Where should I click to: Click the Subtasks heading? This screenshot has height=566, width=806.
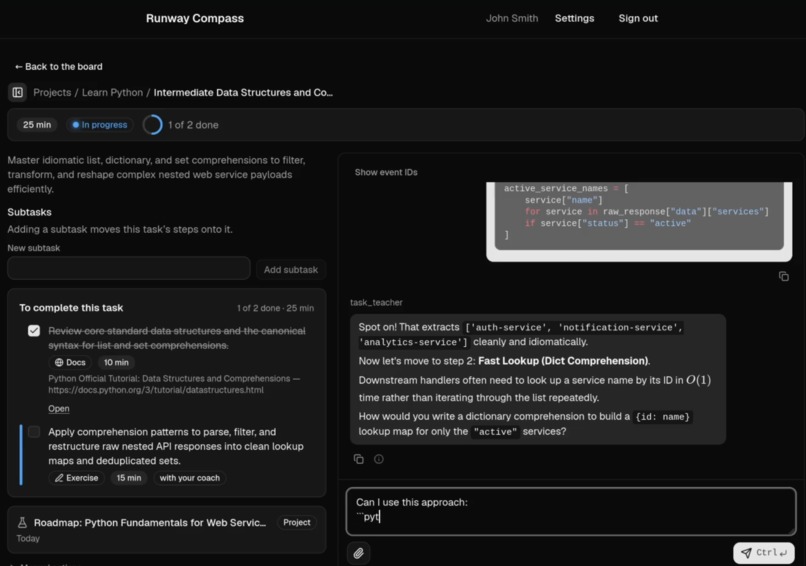point(29,212)
